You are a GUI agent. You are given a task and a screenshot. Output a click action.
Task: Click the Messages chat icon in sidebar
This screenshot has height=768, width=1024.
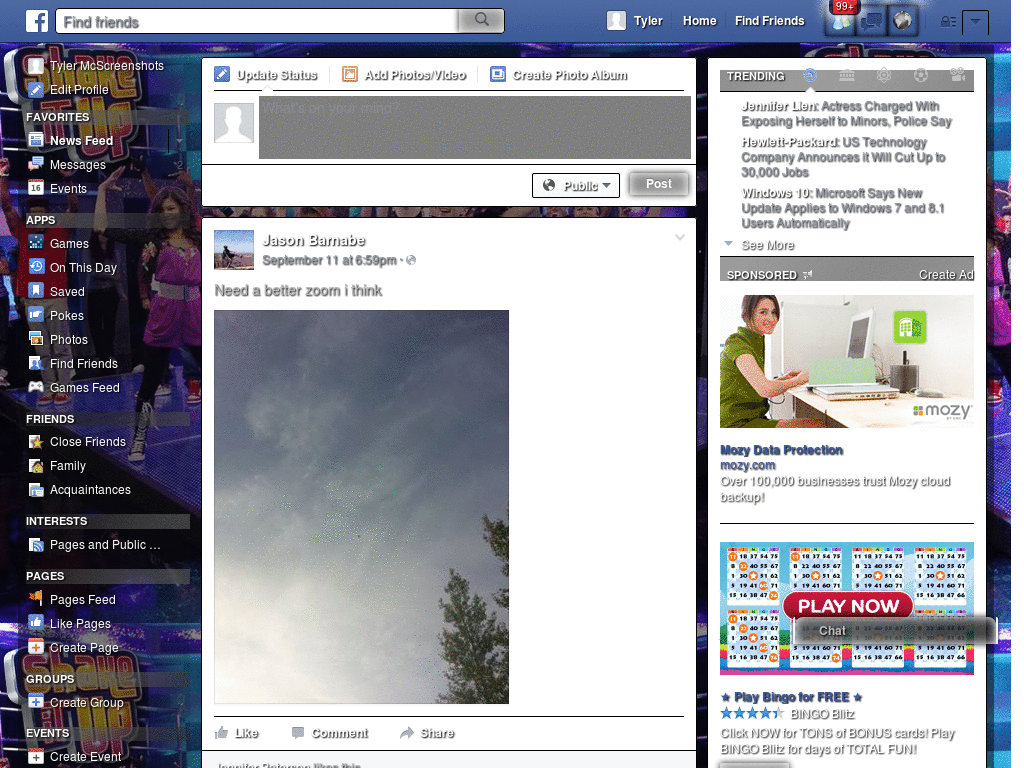click(x=36, y=163)
